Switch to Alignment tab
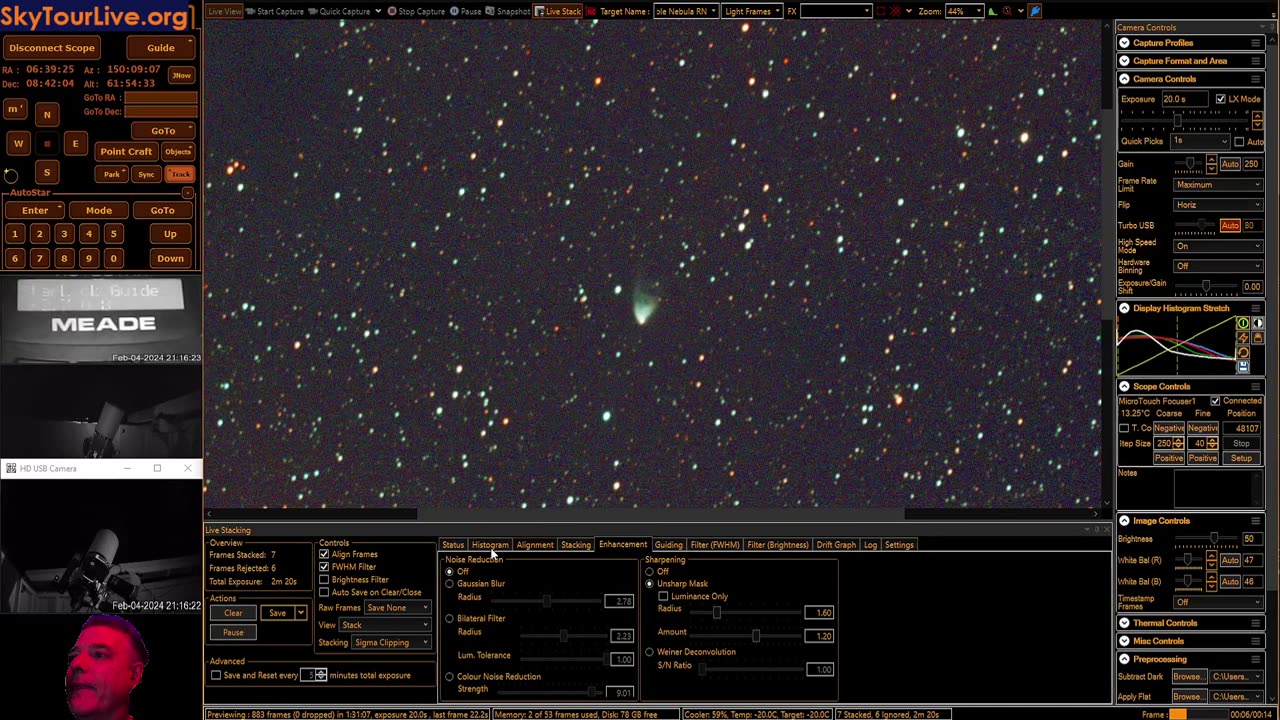Viewport: 1280px width, 720px height. click(x=535, y=545)
